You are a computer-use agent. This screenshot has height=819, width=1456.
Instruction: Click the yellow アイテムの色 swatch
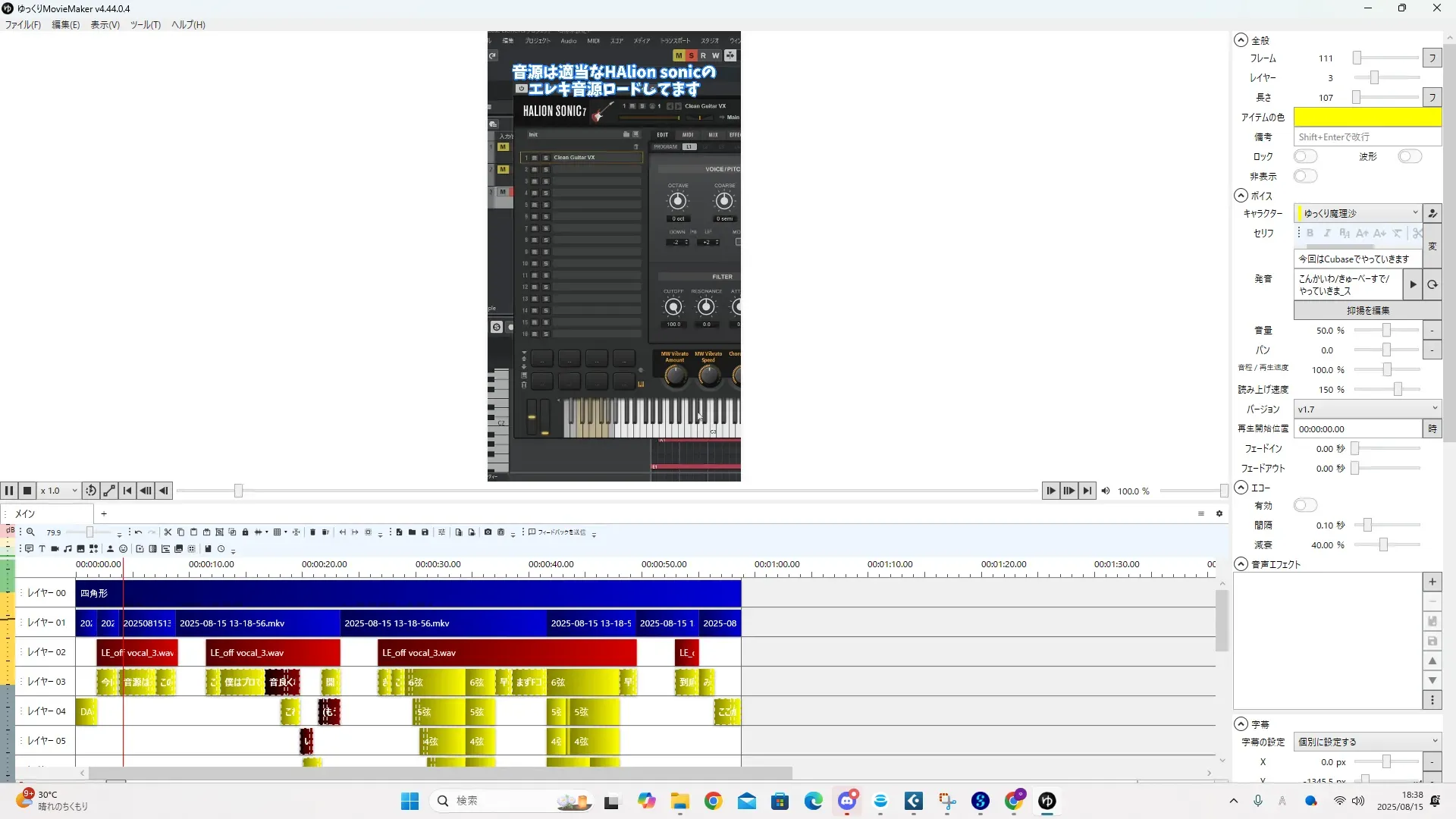point(1367,117)
